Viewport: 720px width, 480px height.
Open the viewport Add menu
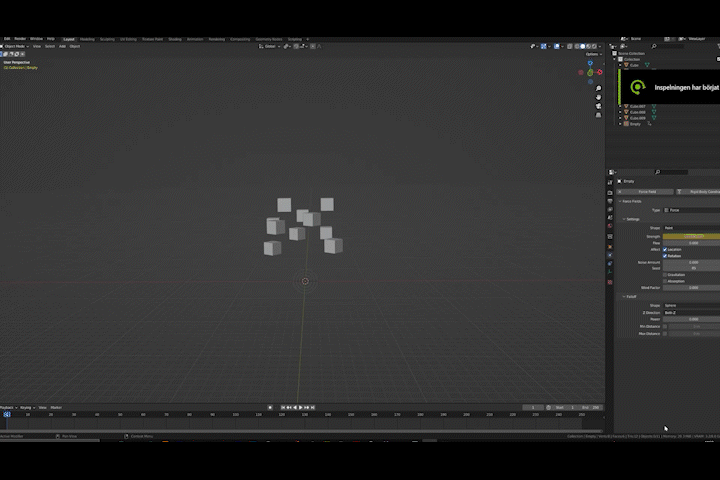tap(62, 46)
